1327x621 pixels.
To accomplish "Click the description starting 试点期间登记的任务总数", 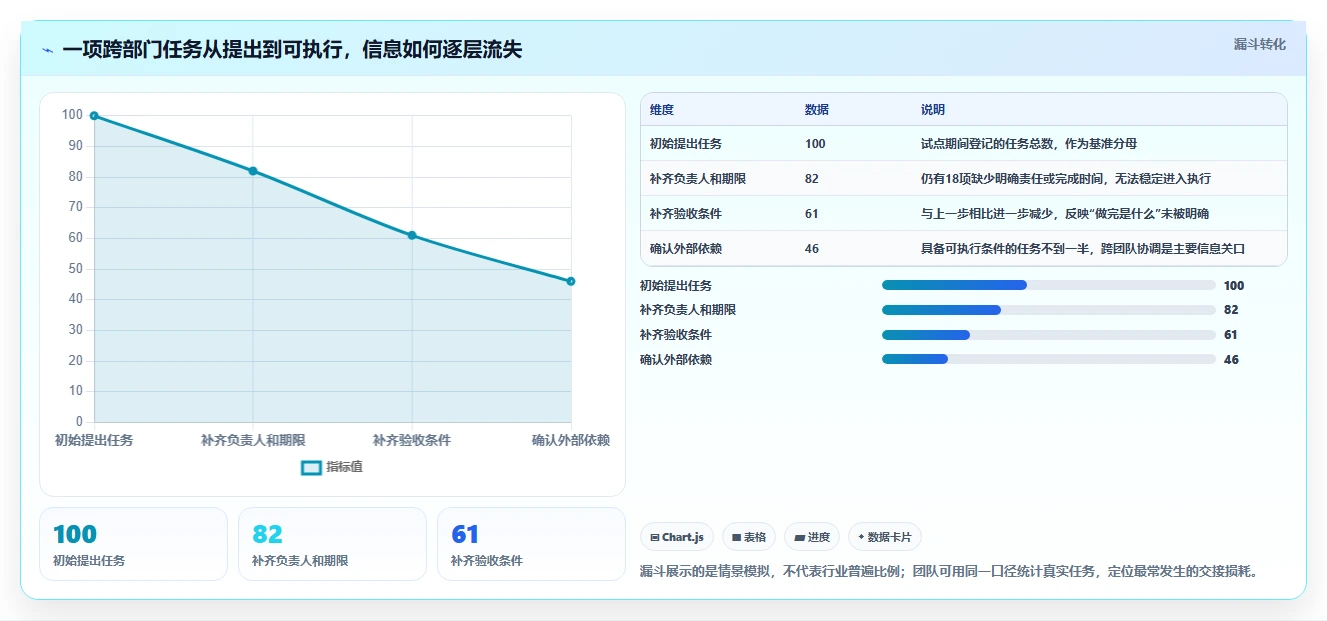I will click(1029, 144).
